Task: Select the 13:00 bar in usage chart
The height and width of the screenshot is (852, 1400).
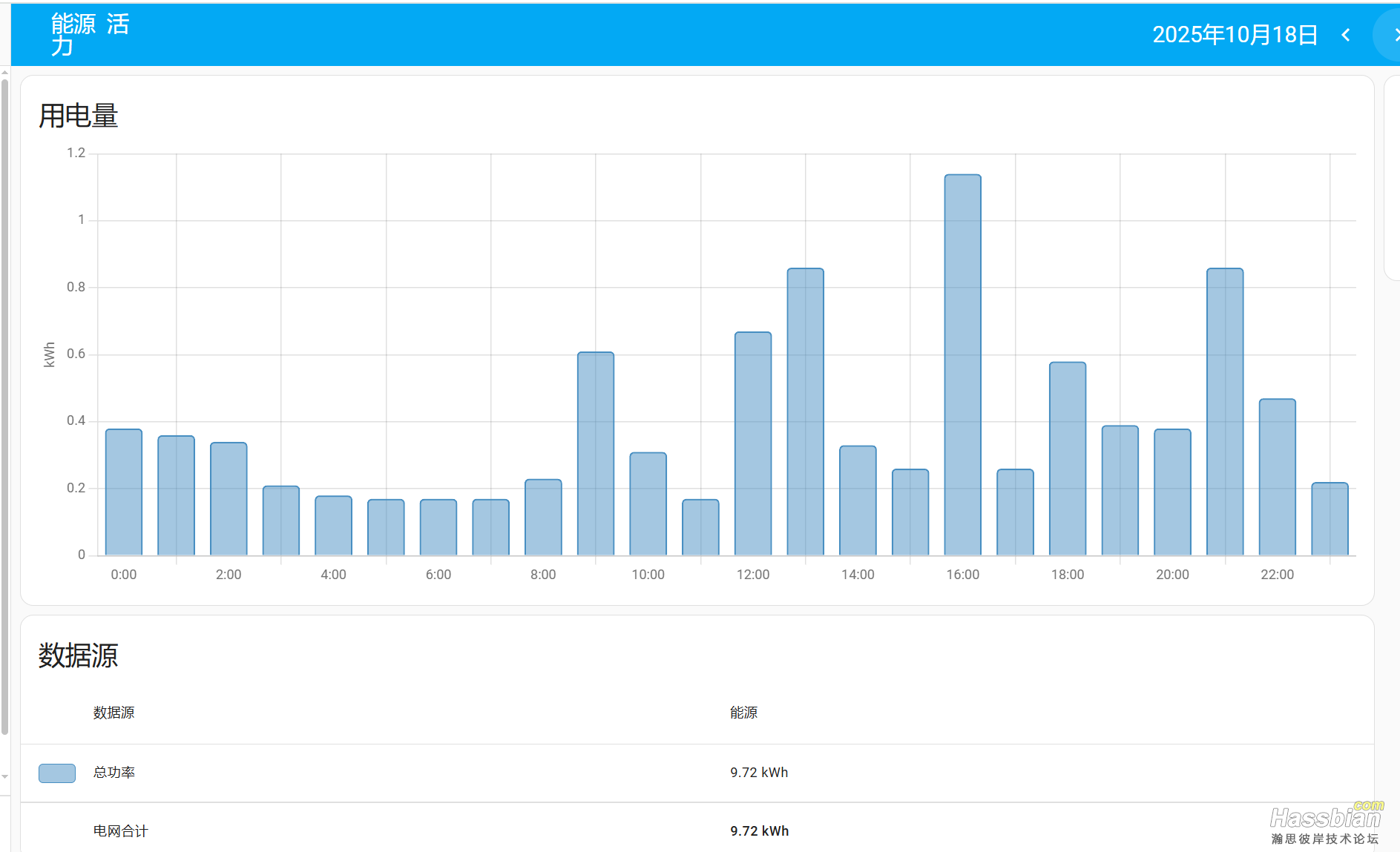Action: 806,412
